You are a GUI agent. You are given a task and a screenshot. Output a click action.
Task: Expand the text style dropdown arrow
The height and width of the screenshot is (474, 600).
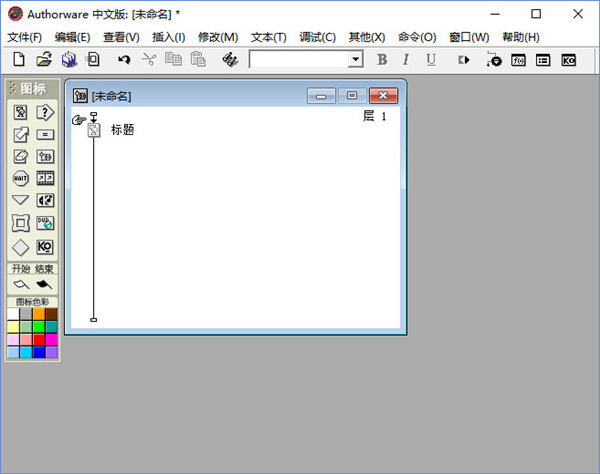point(356,60)
